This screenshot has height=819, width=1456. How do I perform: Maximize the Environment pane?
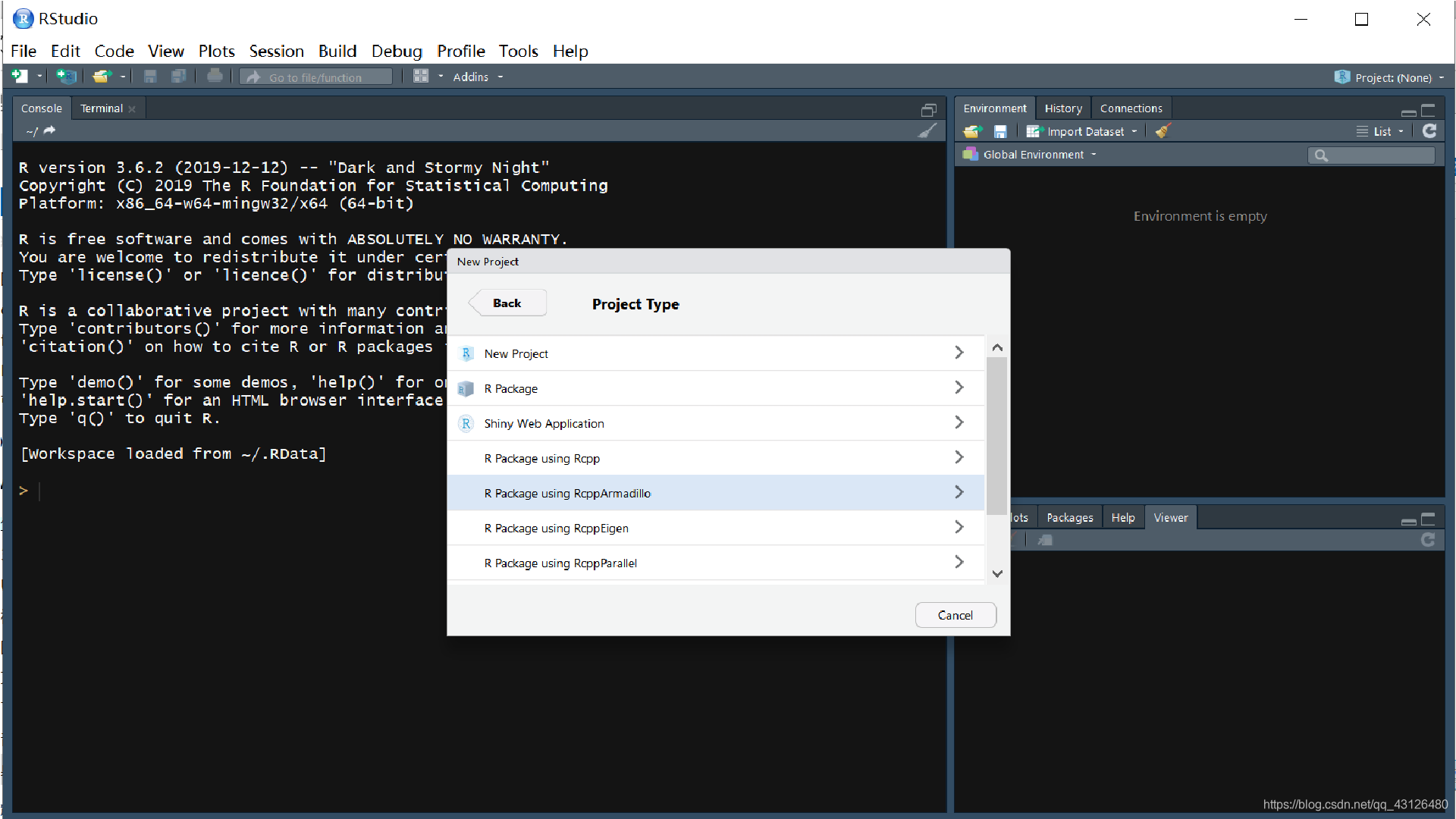(x=1428, y=110)
